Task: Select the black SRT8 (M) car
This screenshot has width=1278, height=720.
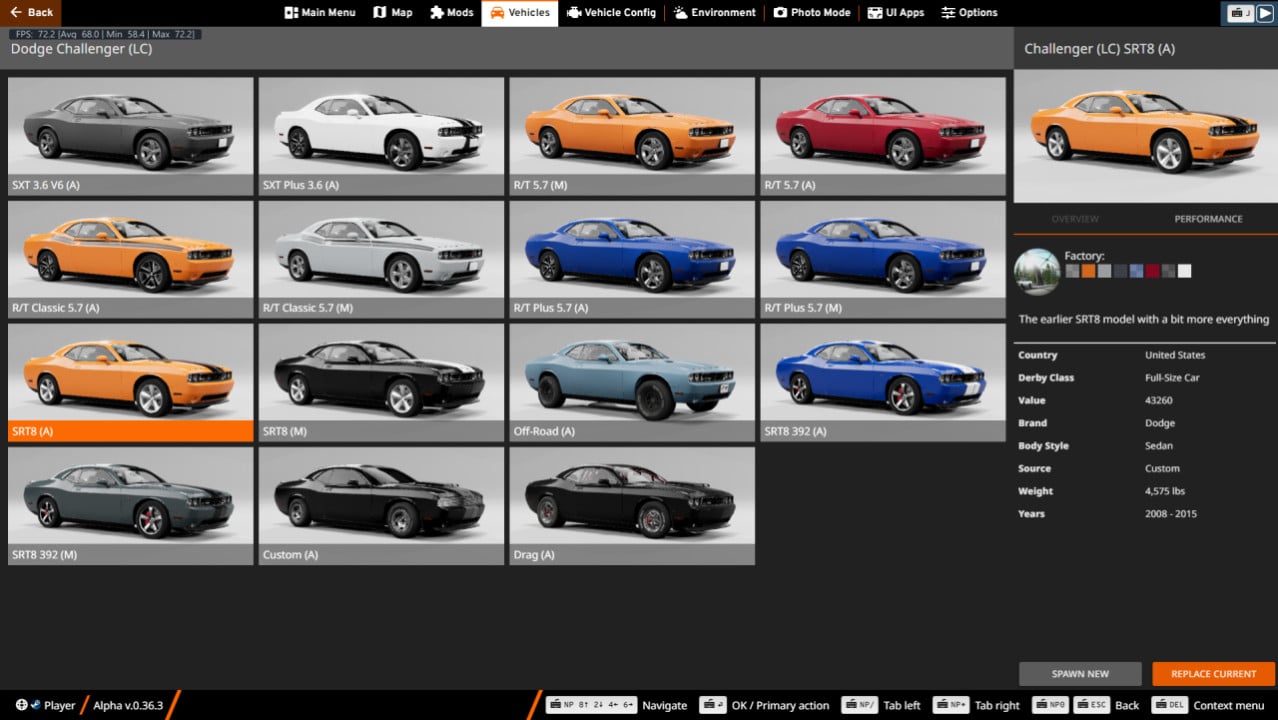Action: 381,382
